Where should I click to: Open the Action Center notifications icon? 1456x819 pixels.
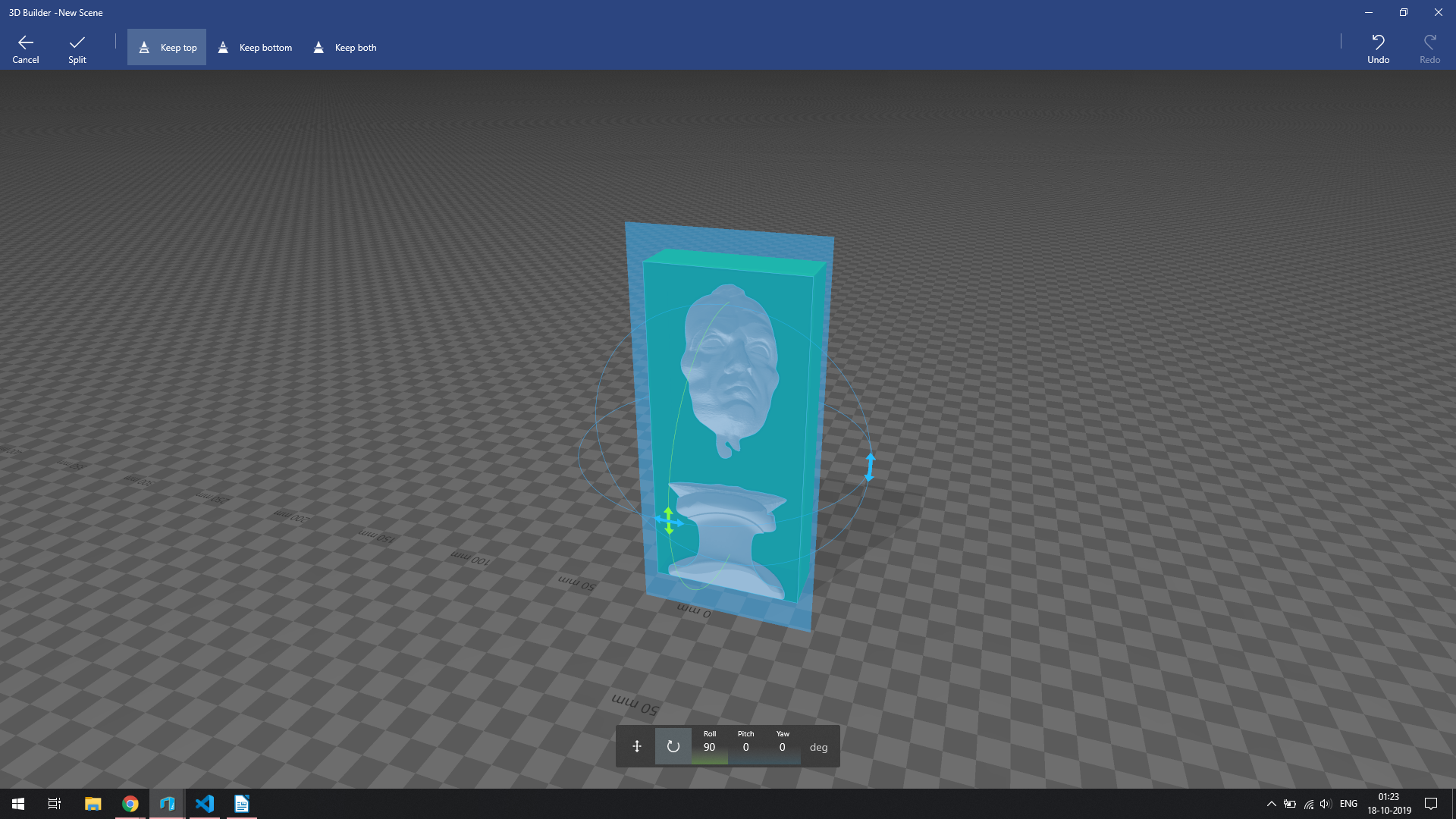tap(1431, 804)
